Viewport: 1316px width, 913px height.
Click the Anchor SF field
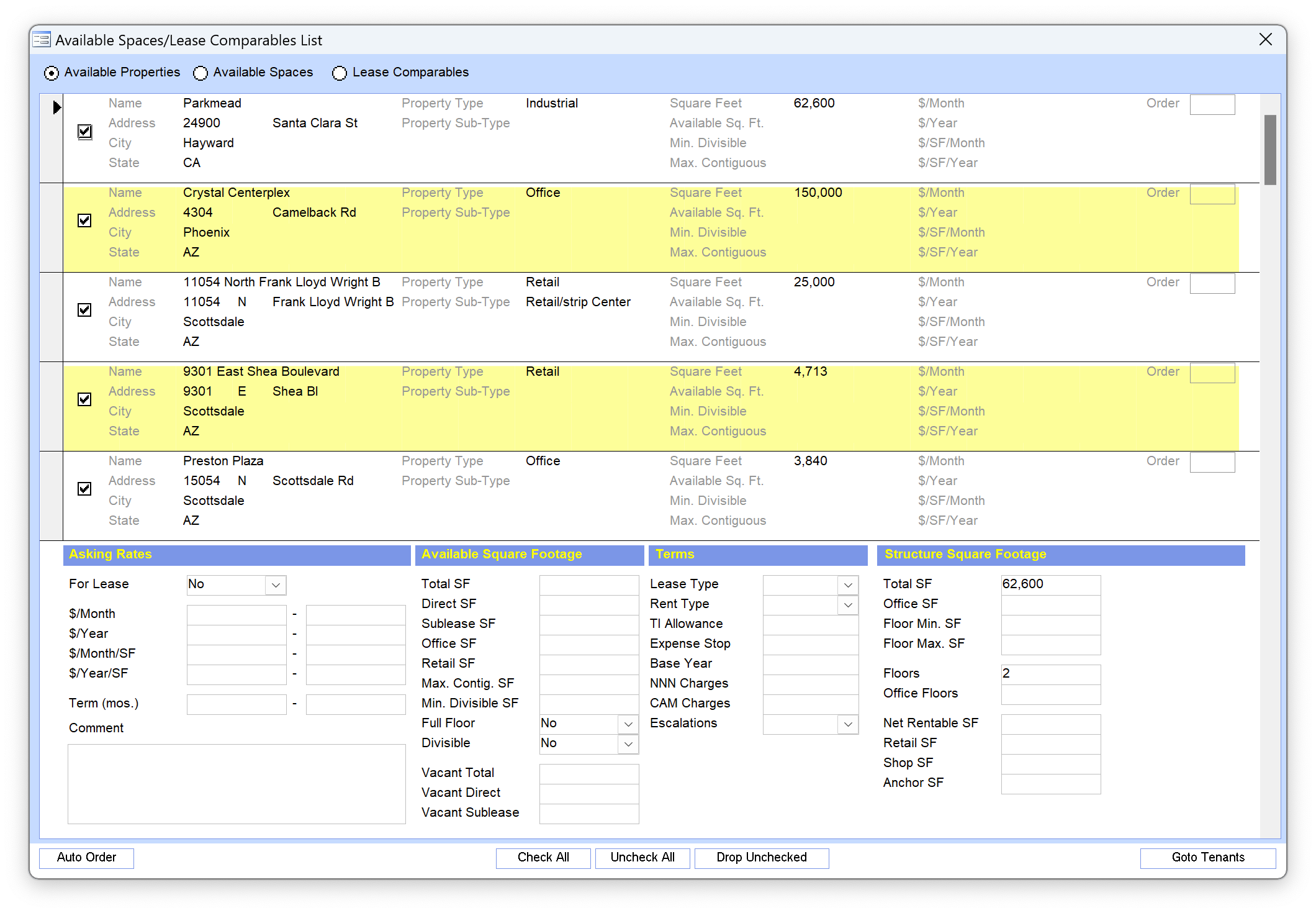tap(1051, 783)
